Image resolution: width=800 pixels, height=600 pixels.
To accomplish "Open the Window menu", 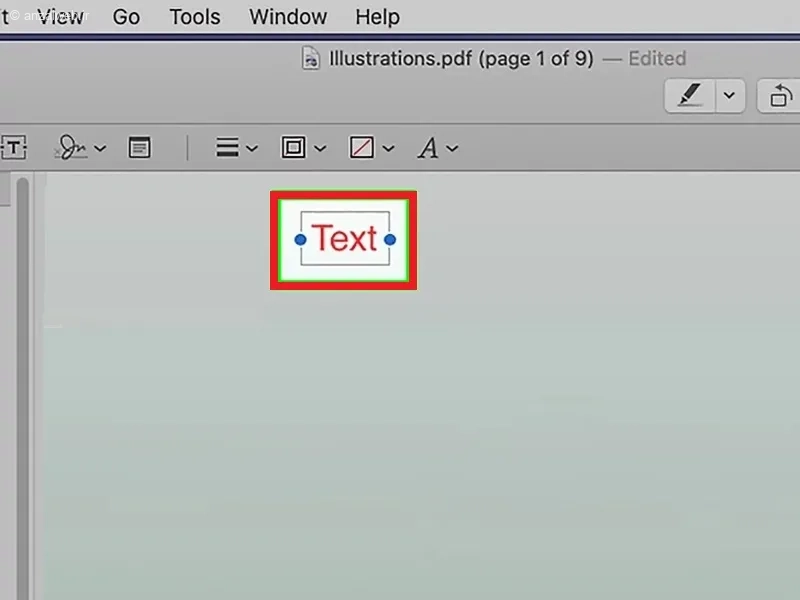I will [288, 17].
